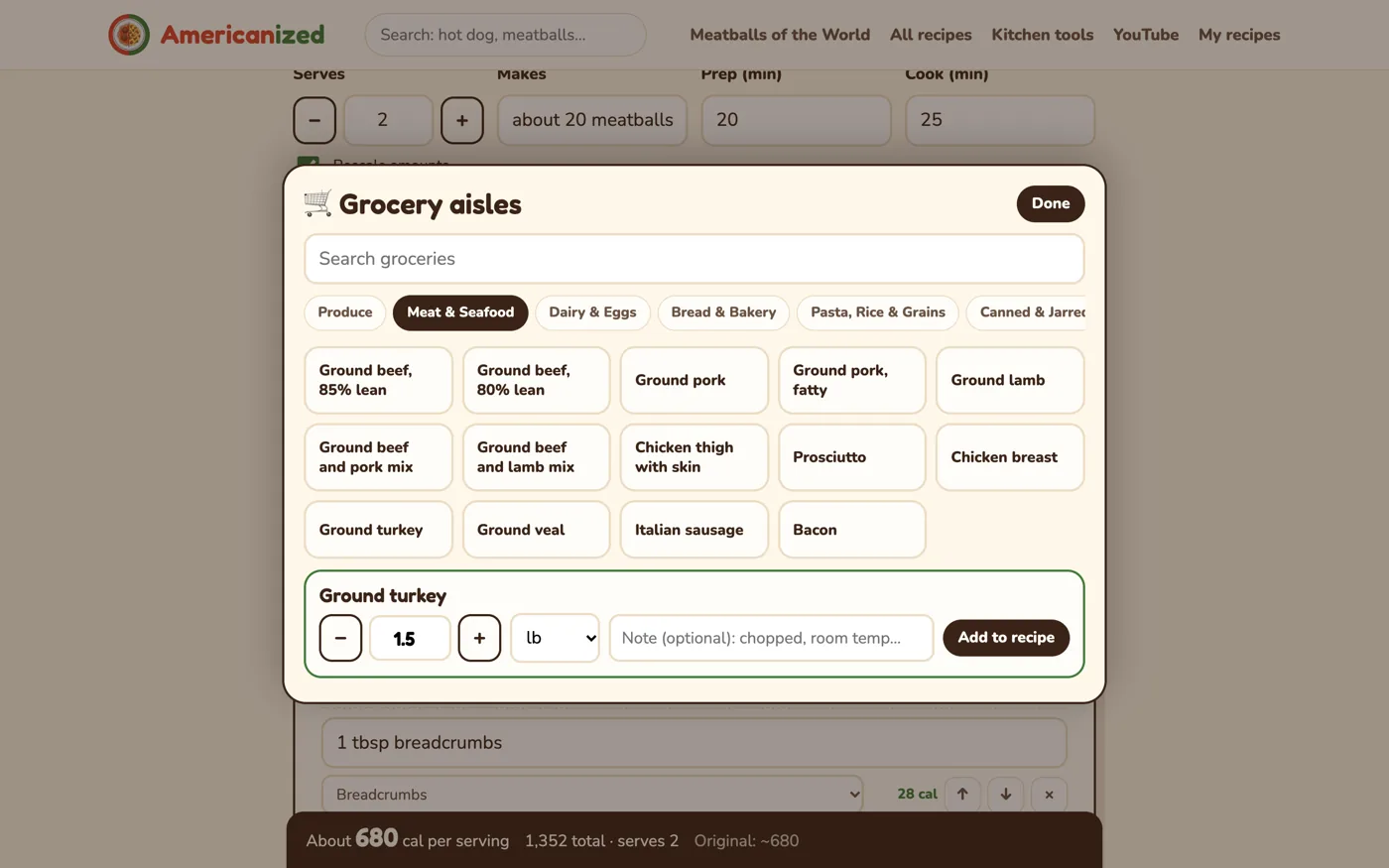Open the Canned & Jarred tab
Viewport: 1389px width, 868px height.
click(x=1027, y=312)
